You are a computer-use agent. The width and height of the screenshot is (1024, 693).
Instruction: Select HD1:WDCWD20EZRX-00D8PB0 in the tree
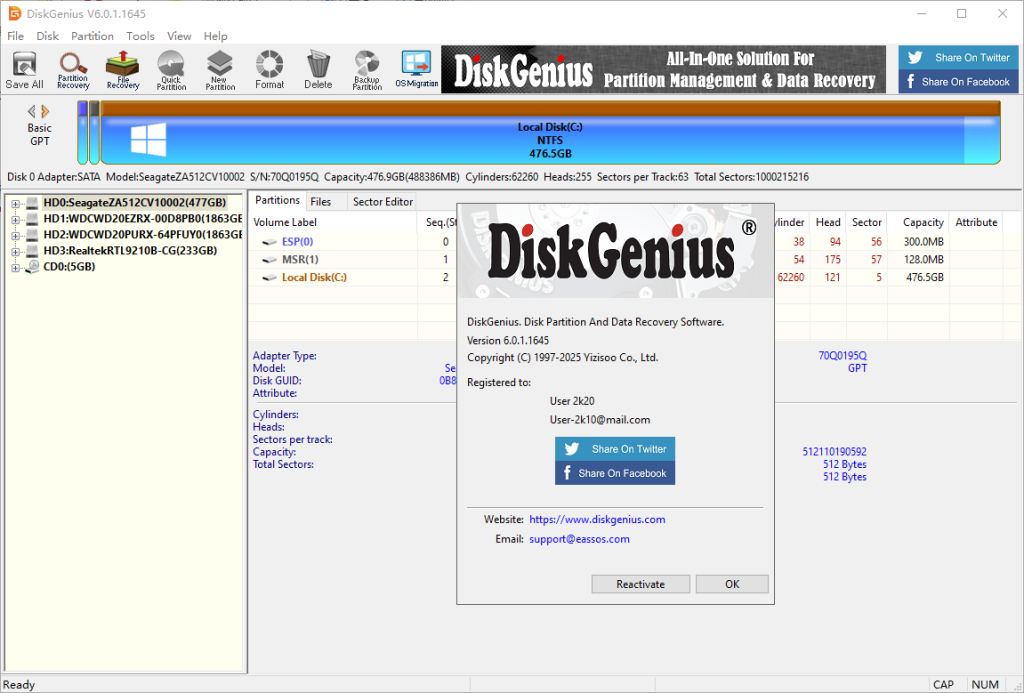pyautogui.click(x=142, y=219)
